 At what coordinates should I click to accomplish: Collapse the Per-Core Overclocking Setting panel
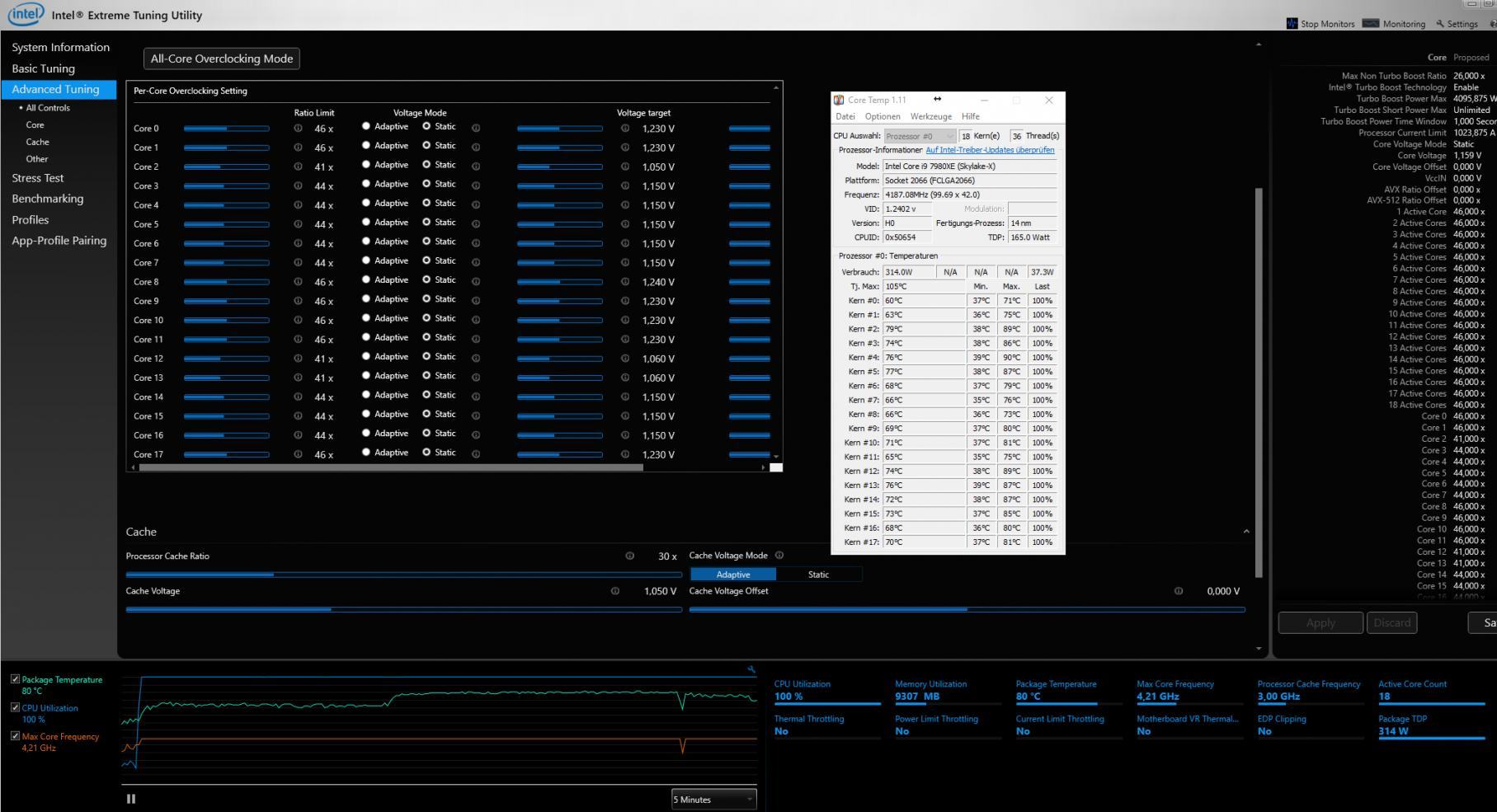point(775,87)
